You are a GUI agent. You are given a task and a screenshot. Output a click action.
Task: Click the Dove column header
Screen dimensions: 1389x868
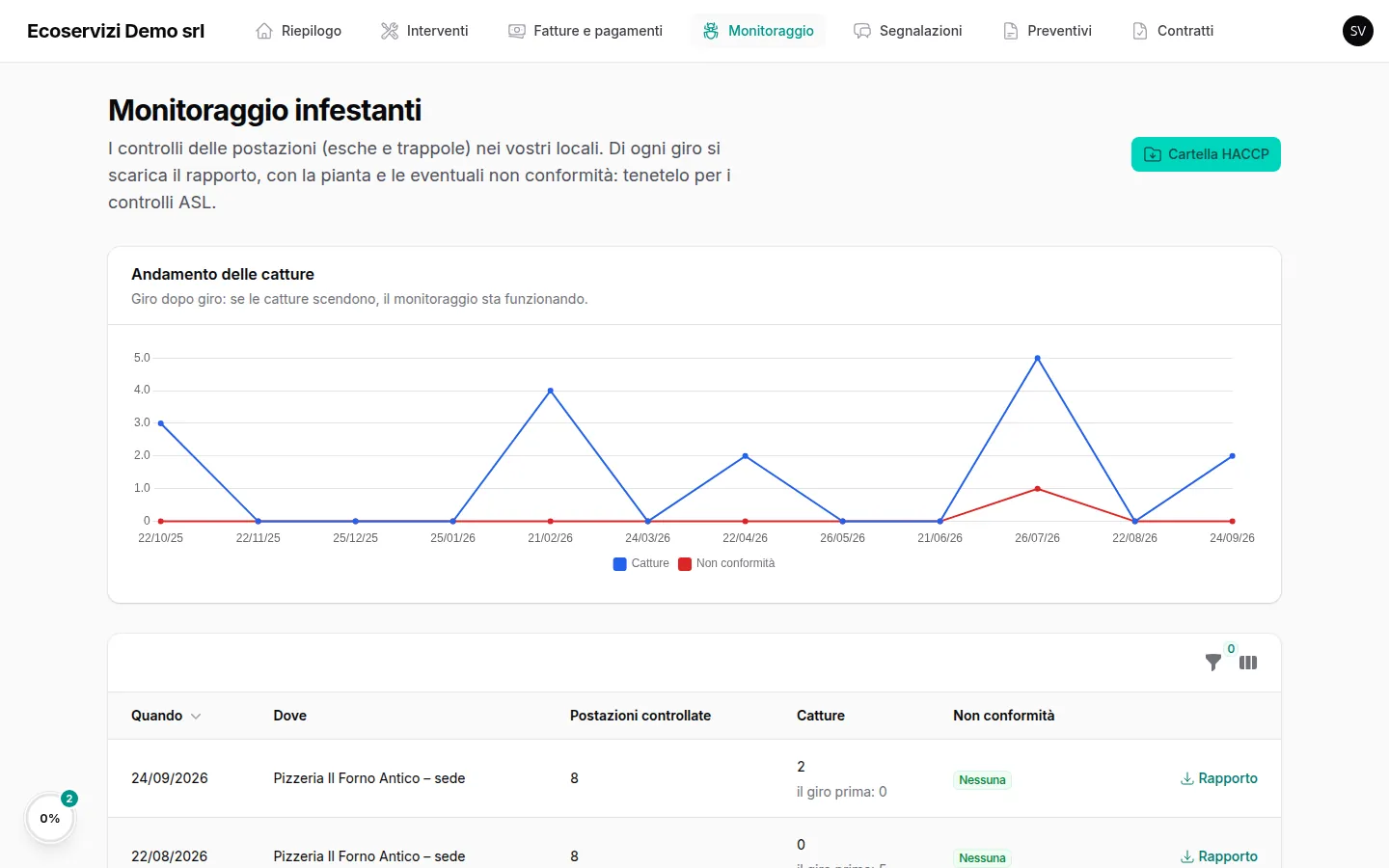coord(289,716)
